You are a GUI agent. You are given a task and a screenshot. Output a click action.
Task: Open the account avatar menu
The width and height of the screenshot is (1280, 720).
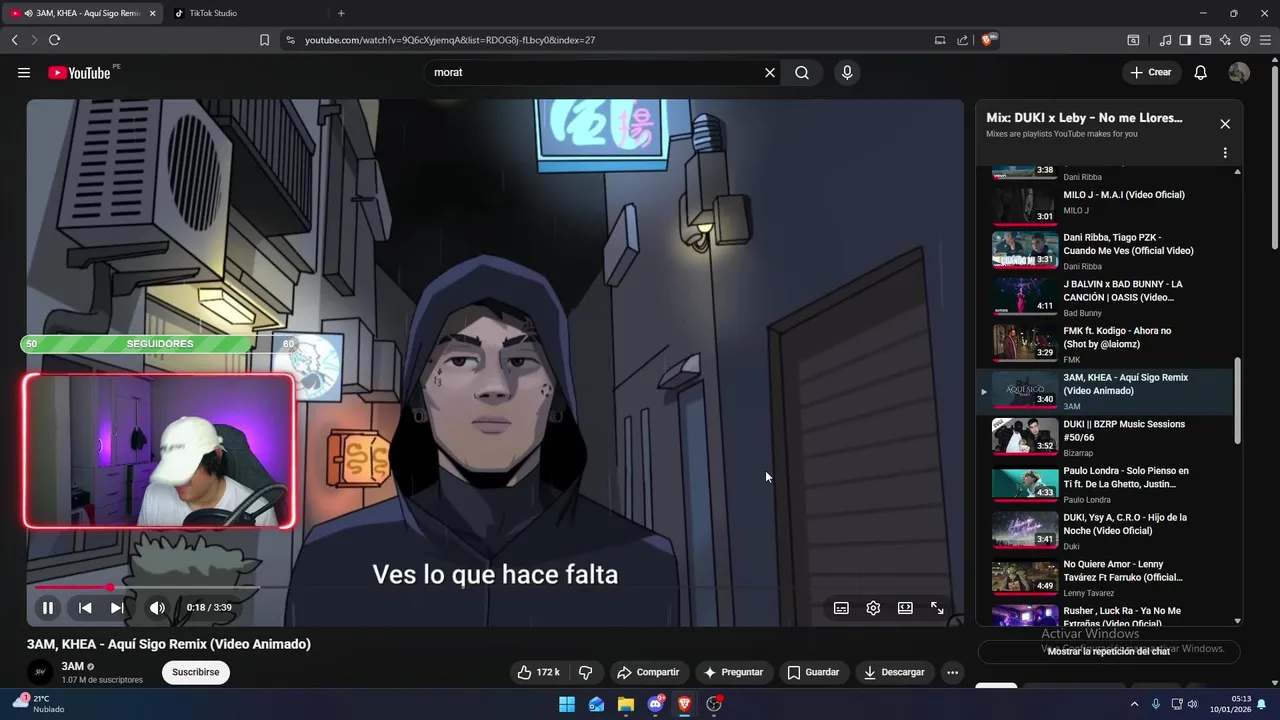[1239, 73]
